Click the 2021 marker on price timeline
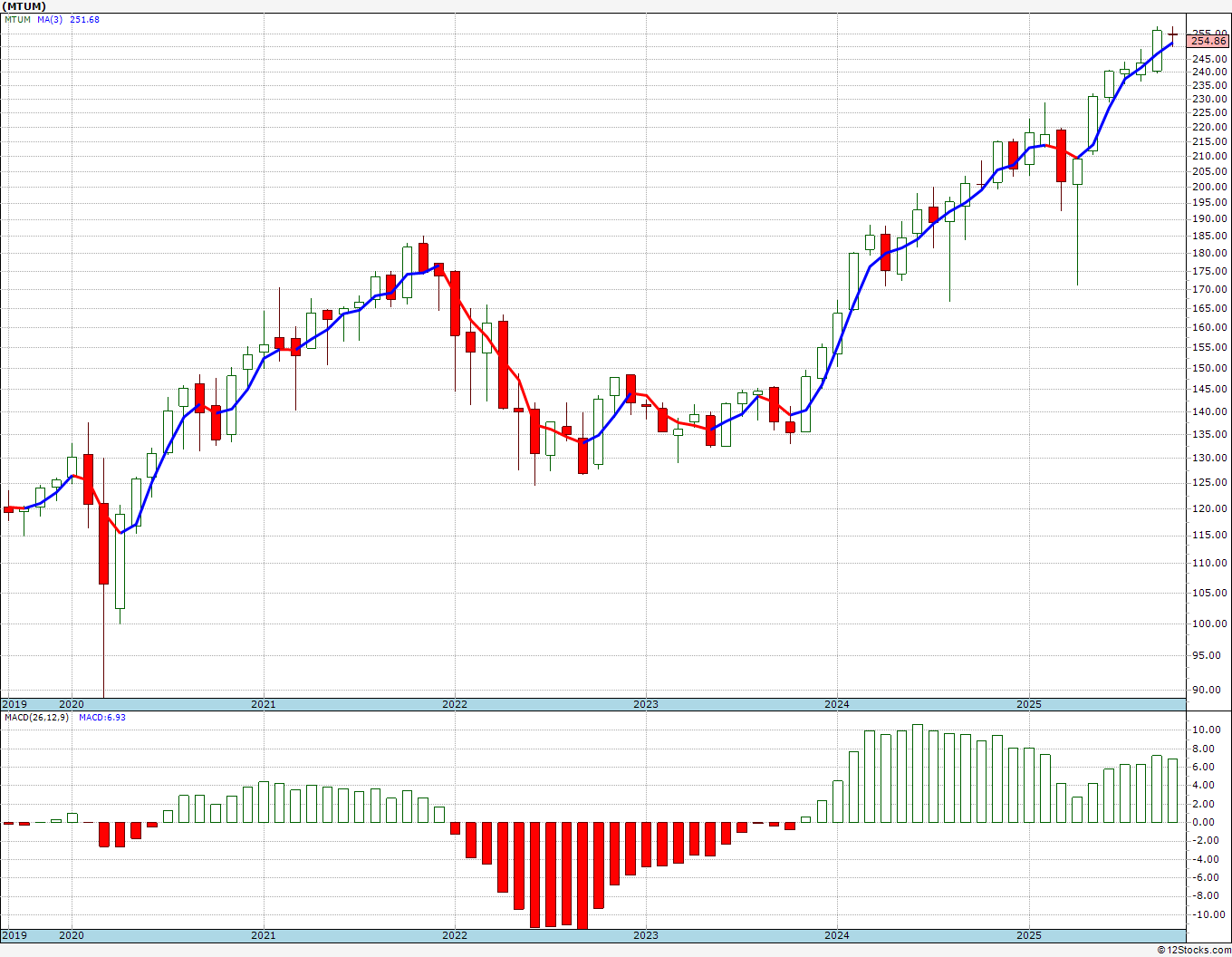The image size is (1232, 957). pos(263,704)
